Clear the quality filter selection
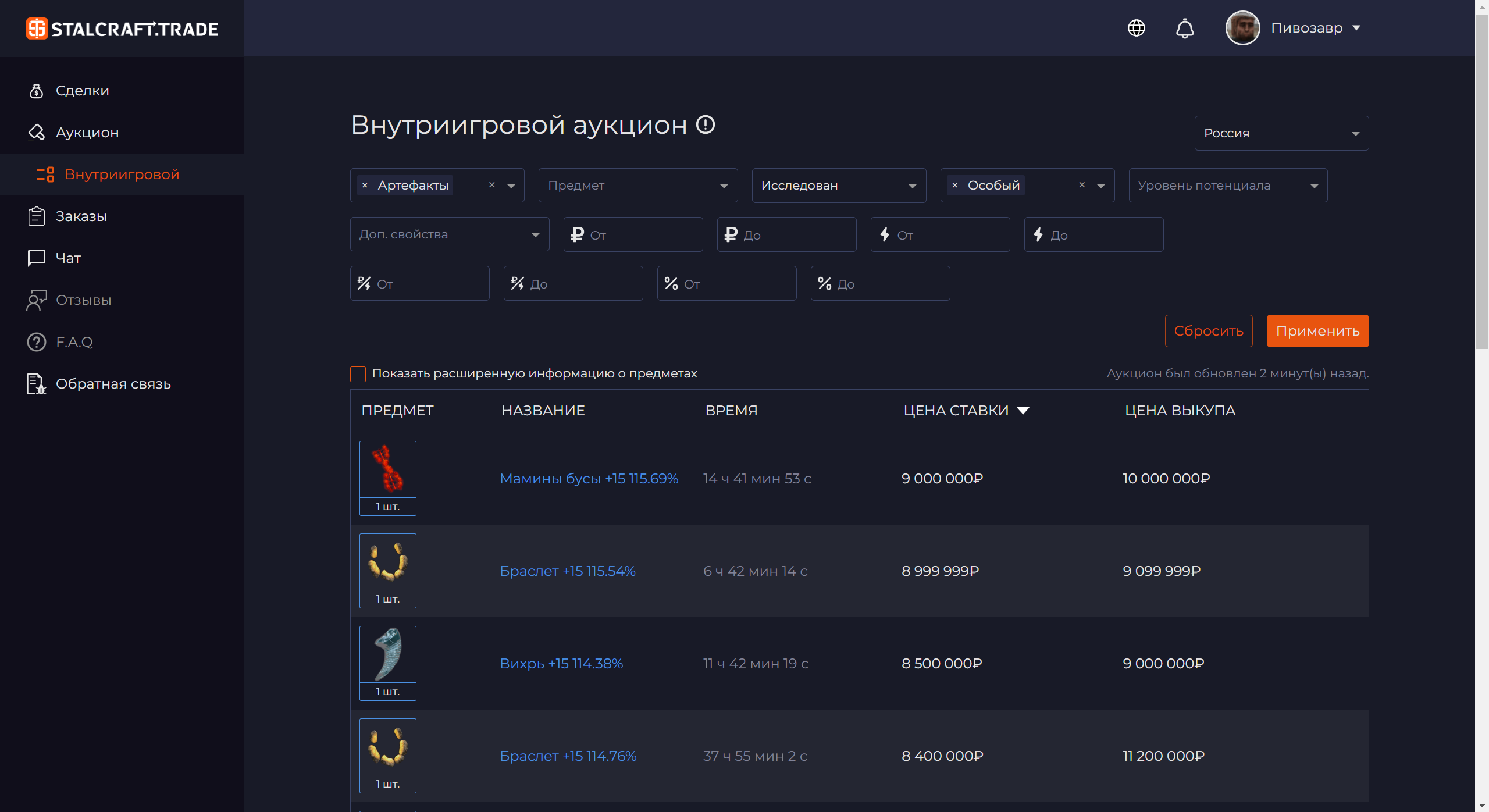 pyautogui.click(x=1082, y=185)
